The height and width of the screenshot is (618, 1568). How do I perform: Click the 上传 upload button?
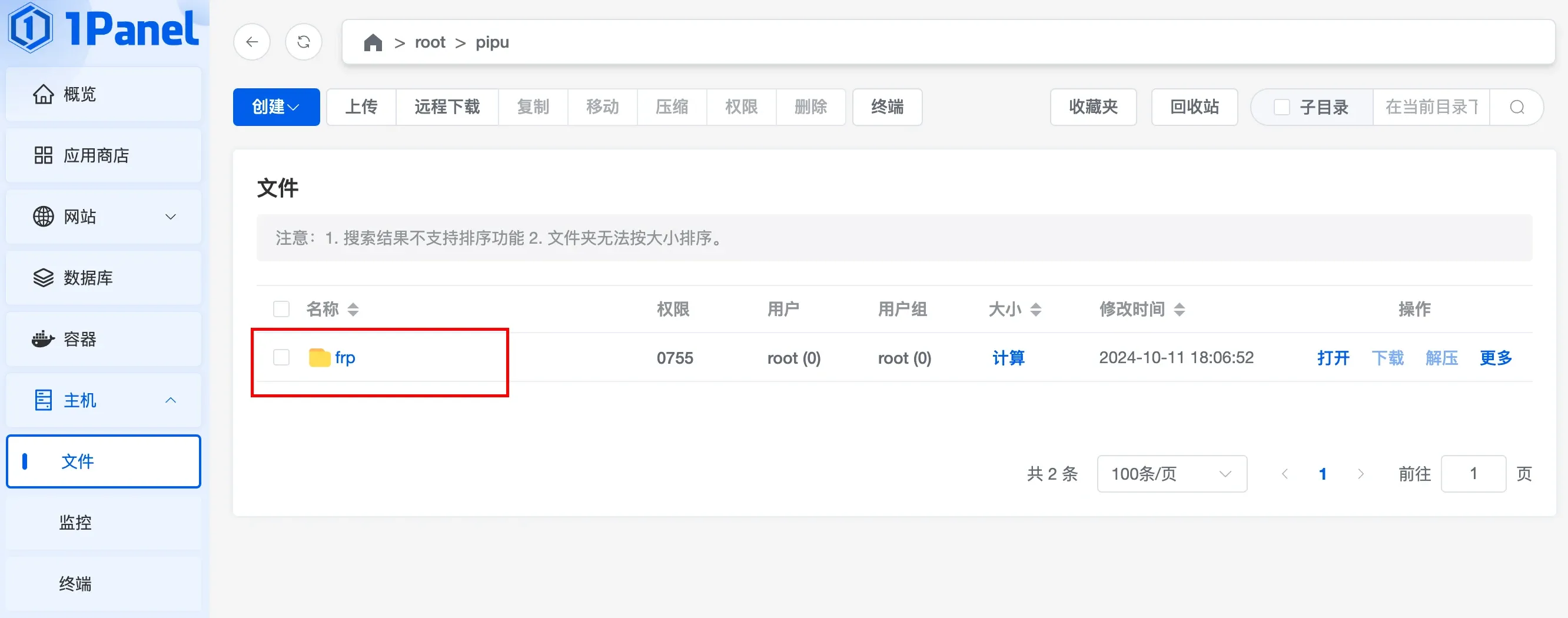(x=361, y=107)
